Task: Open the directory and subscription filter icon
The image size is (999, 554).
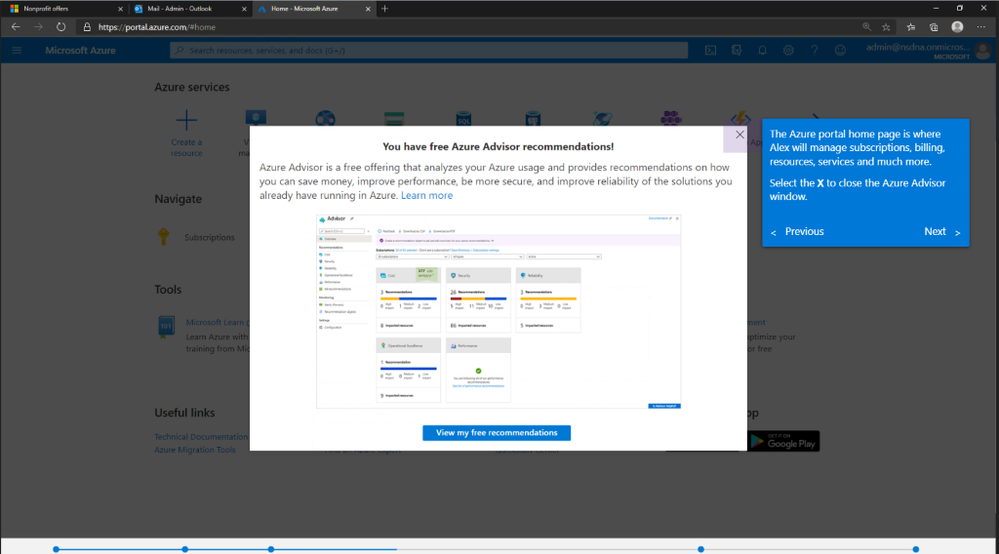Action: point(737,50)
